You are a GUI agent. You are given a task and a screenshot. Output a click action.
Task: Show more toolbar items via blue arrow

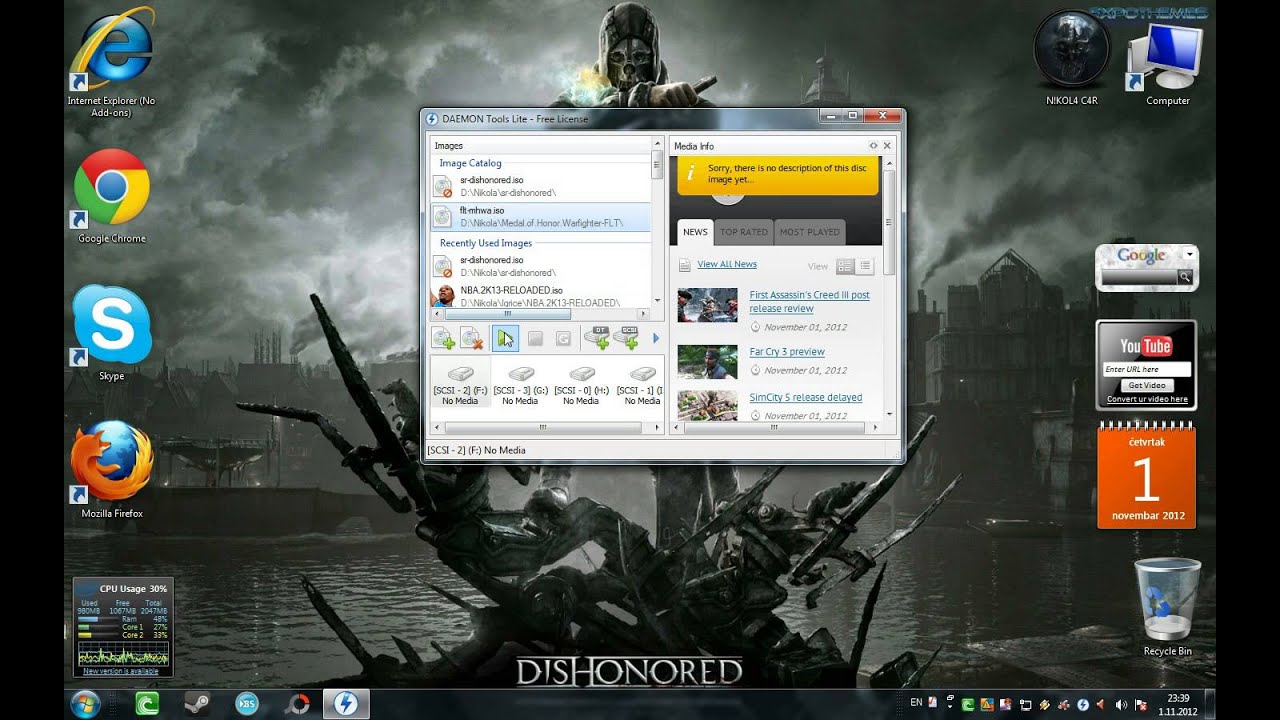point(656,339)
